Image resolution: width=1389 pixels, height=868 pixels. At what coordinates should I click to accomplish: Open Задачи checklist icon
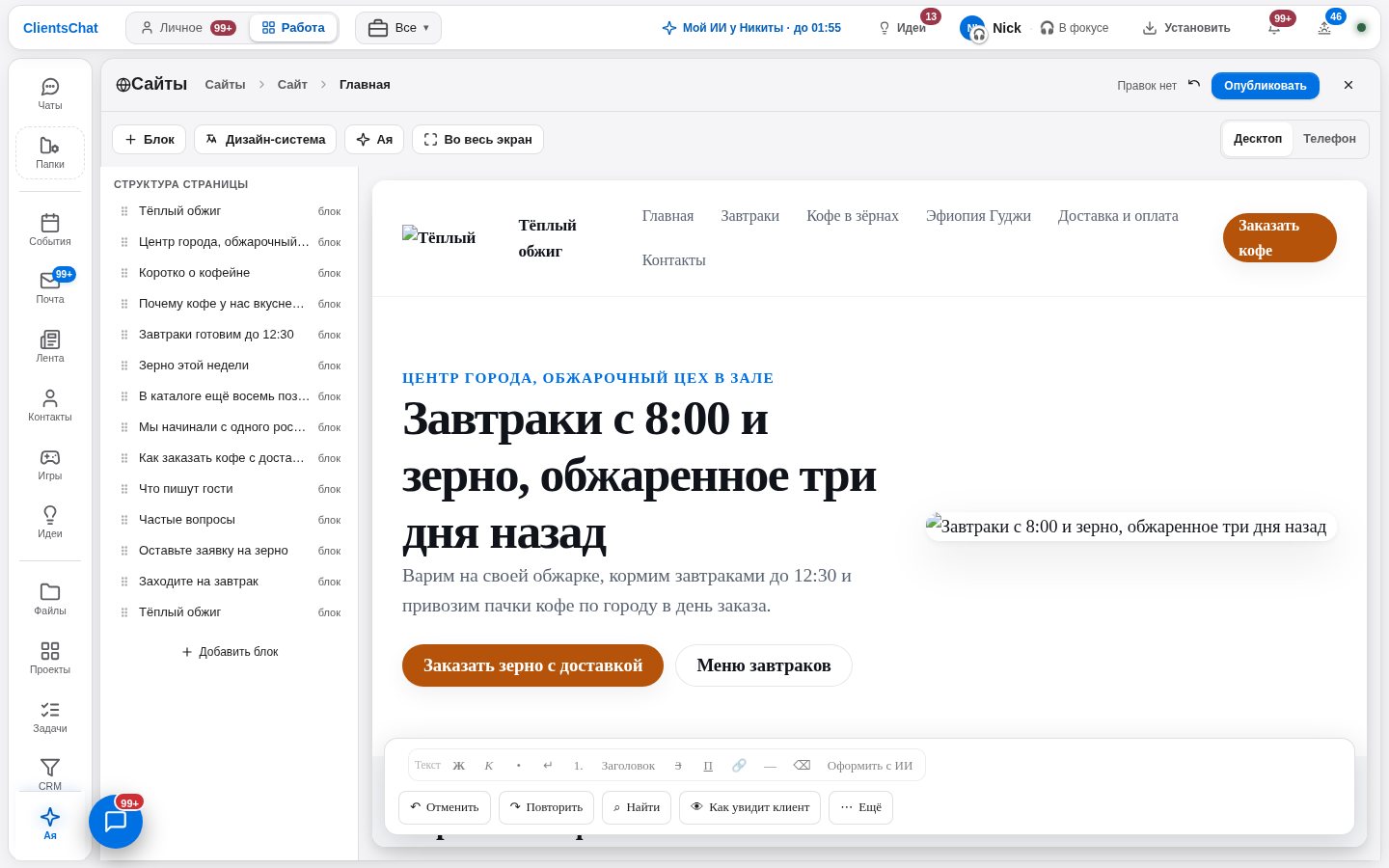click(50, 717)
